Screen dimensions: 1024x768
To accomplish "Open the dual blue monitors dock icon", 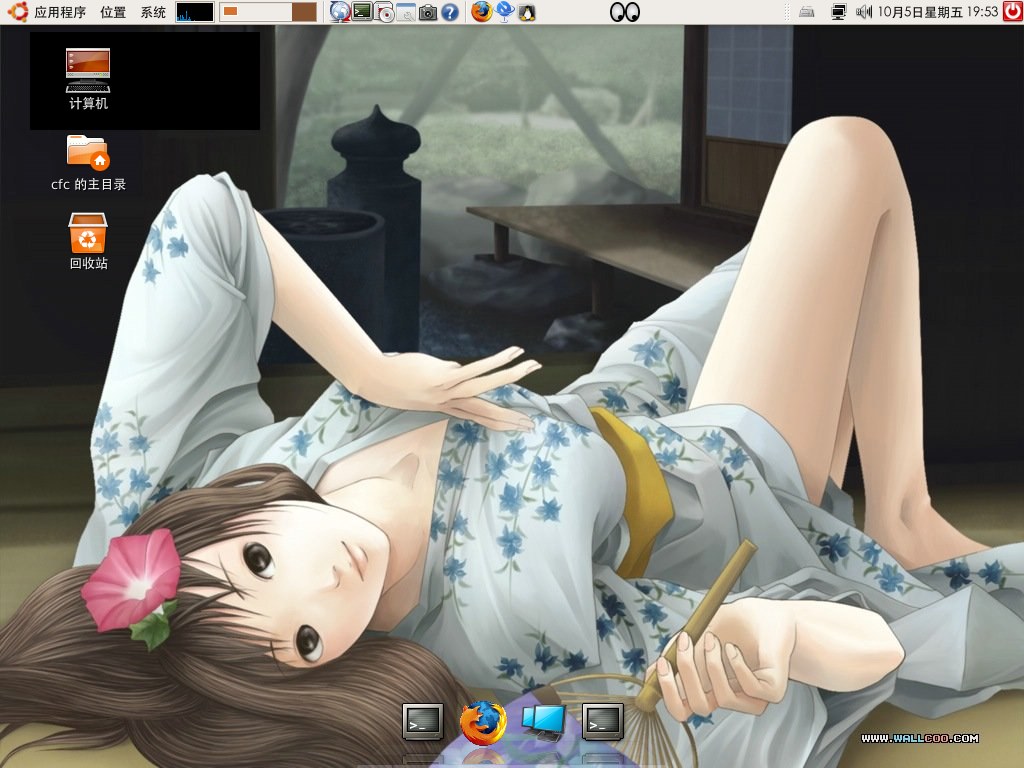I will point(543,722).
